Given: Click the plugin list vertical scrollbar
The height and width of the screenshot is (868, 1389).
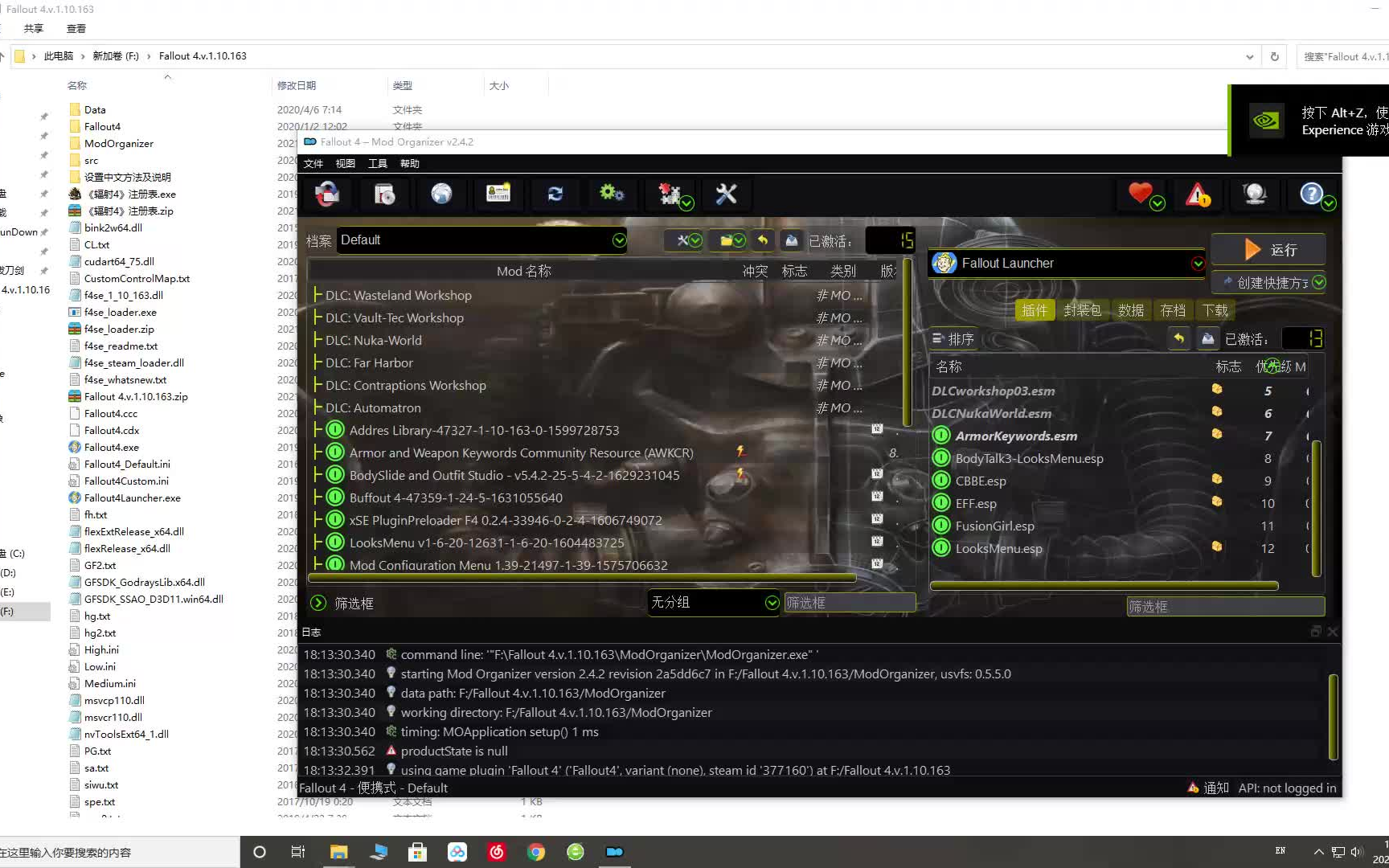Looking at the screenshot, I should 1316,508.
